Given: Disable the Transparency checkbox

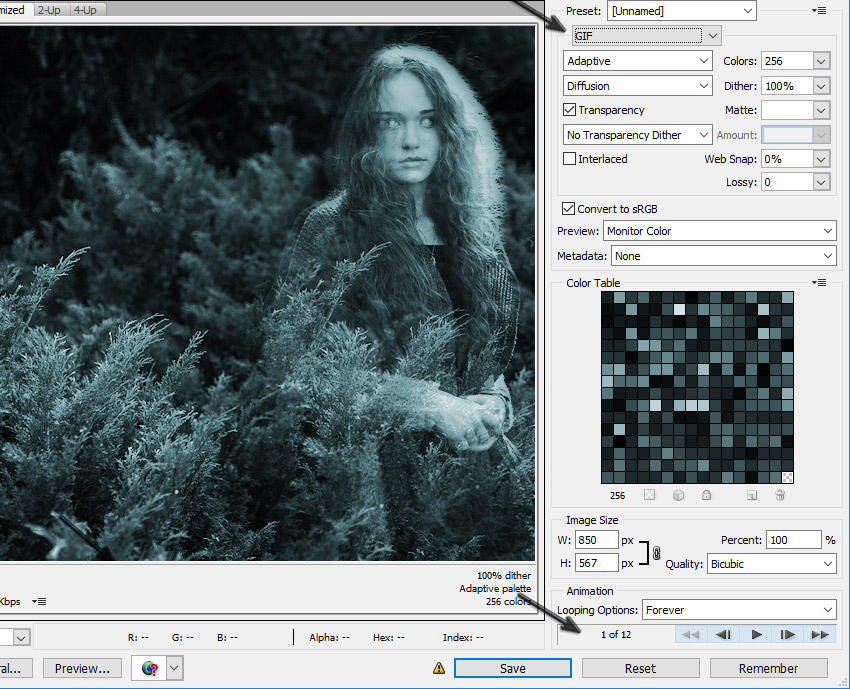Looking at the screenshot, I should (568, 110).
